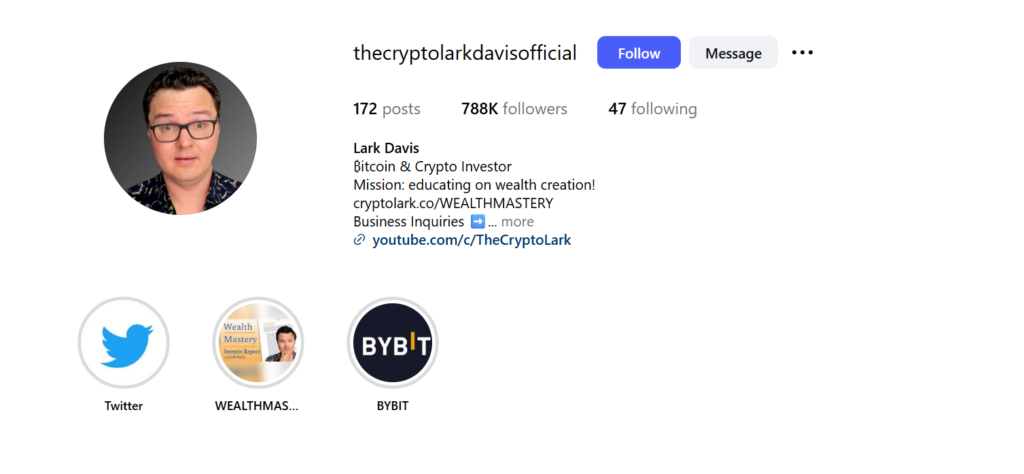Follow thecryptolarkdavisofficial account
This screenshot has width=1024, height=474.
pyautogui.click(x=639, y=53)
